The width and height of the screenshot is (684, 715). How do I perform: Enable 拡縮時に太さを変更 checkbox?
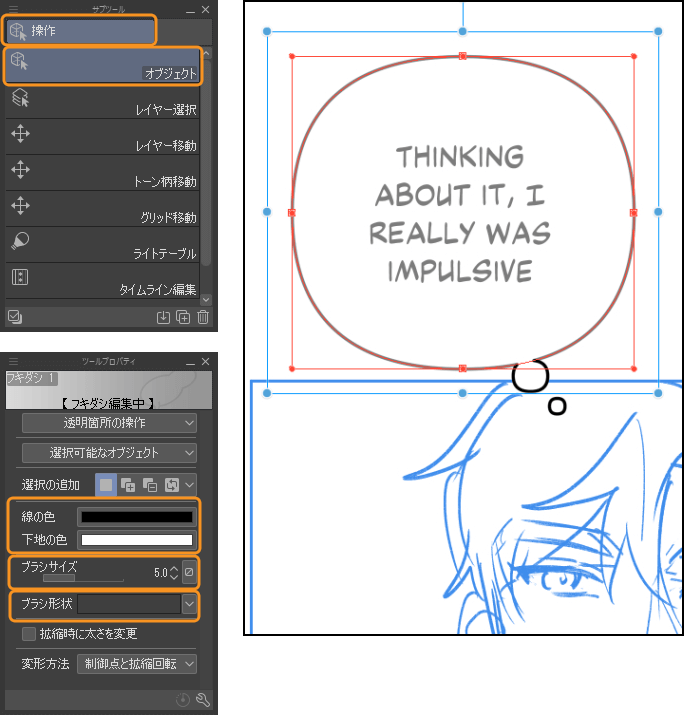click(x=29, y=634)
